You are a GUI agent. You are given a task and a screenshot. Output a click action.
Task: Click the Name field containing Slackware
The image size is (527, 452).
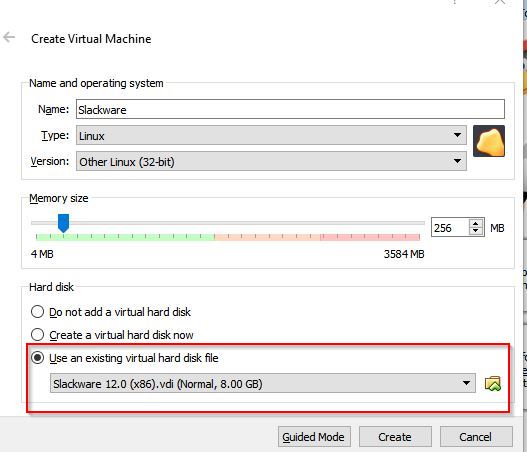click(x=290, y=109)
